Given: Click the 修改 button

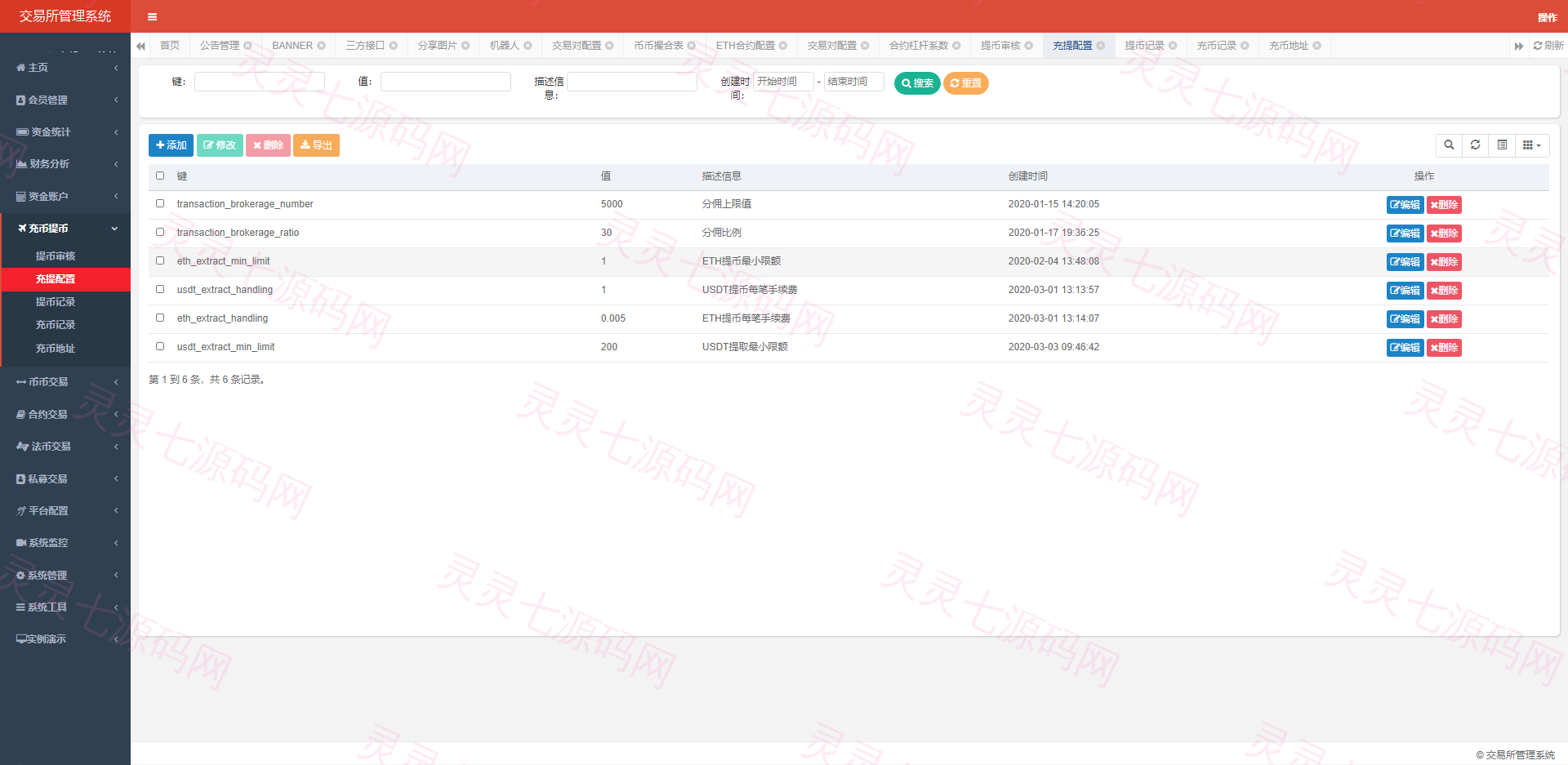Looking at the screenshot, I should [220, 145].
